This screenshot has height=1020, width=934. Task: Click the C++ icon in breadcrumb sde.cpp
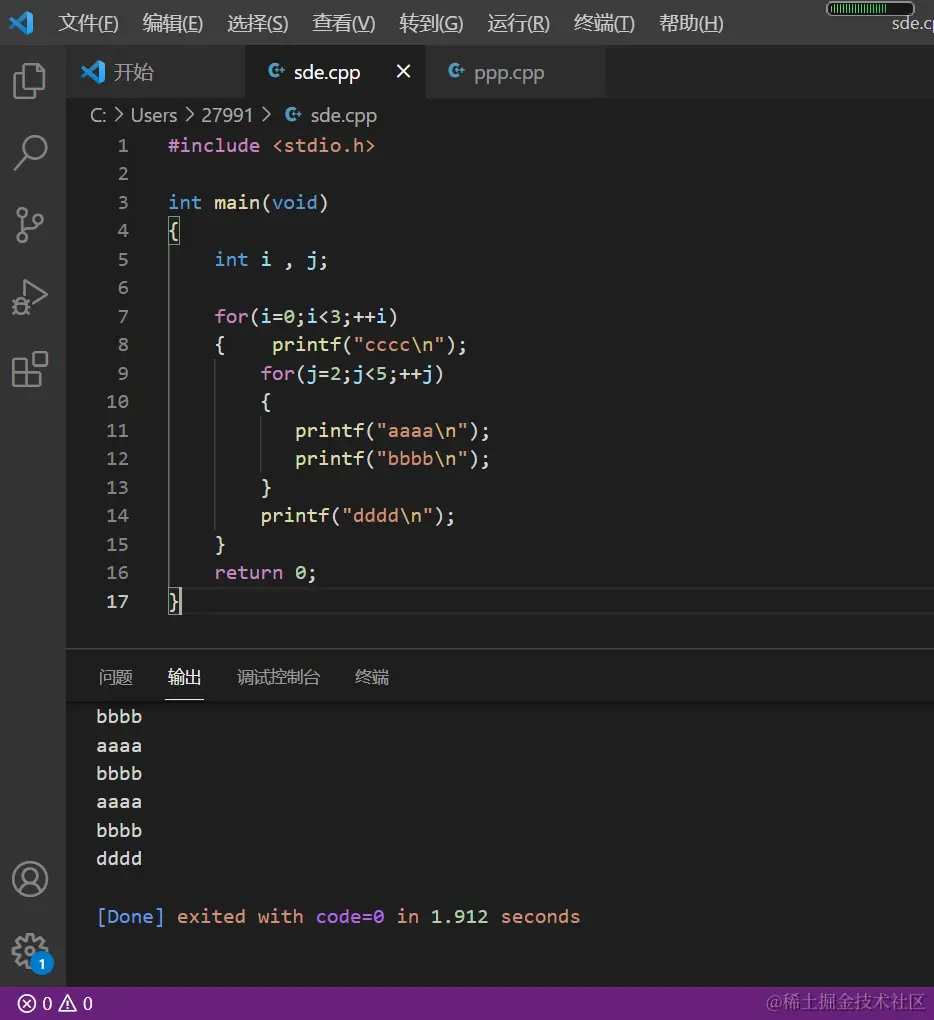point(293,114)
